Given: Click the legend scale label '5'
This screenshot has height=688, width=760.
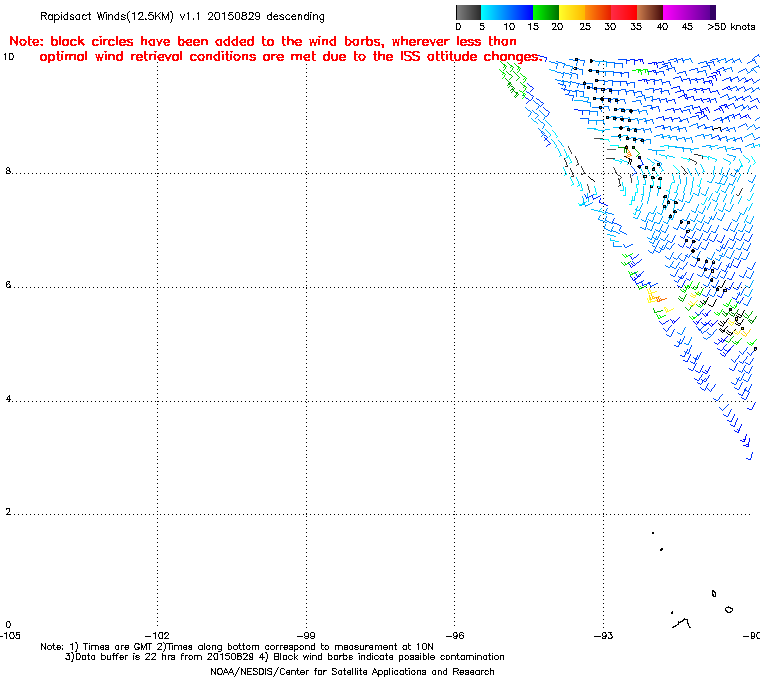Looking at the screenshot, I should (x=482, y=27).
